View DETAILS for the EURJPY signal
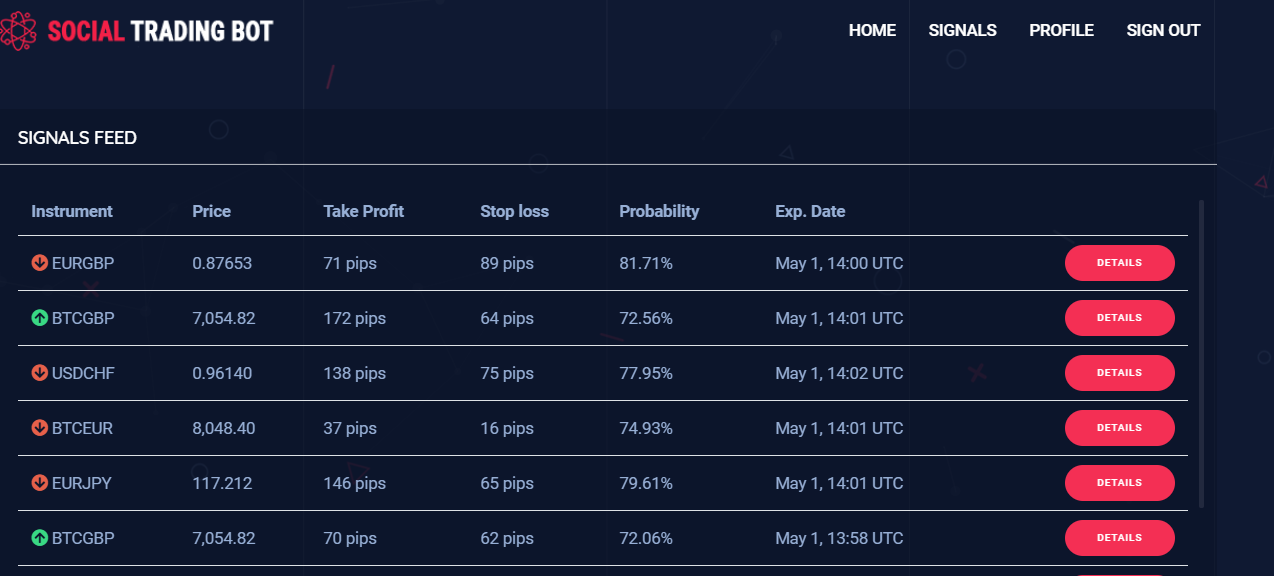This screenshot has width=1274, height=576. pyautogui.click(x=1119, y=483)
